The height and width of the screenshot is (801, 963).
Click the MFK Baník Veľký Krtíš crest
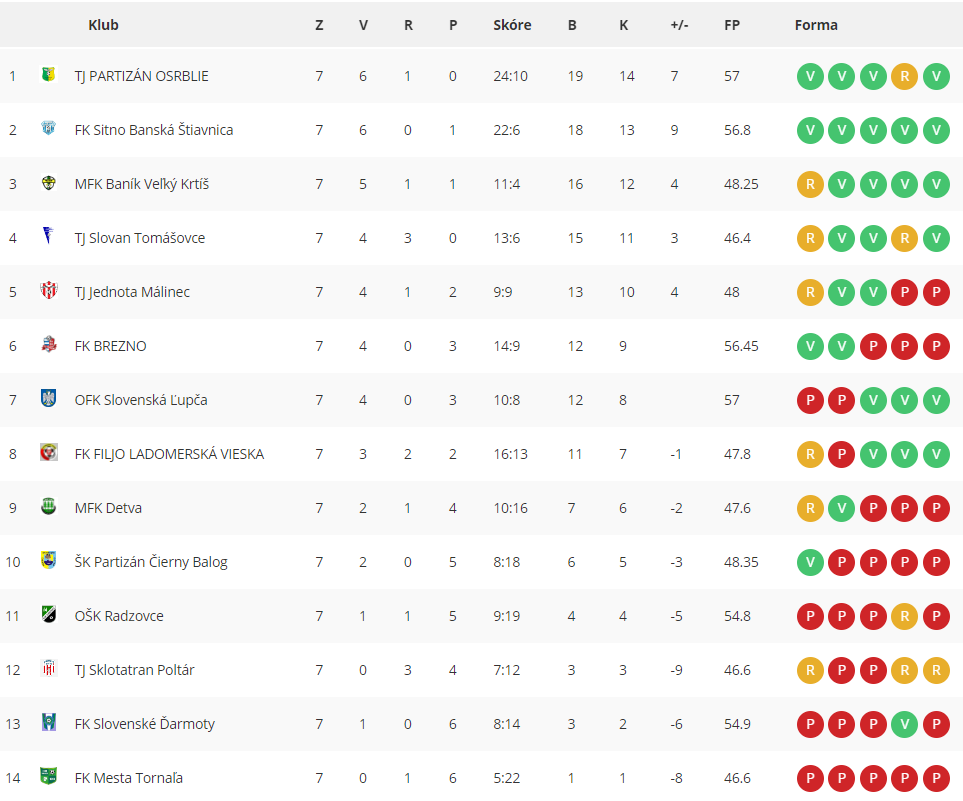[49, 183]
